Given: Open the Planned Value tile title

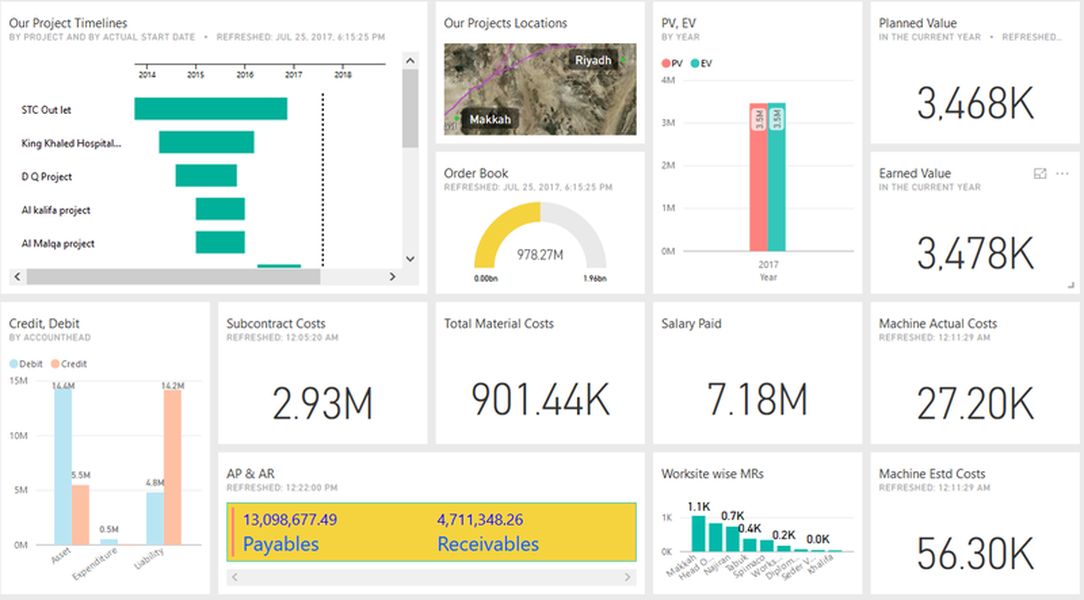Looking at the screenshot, I should [x=917, y=23].
